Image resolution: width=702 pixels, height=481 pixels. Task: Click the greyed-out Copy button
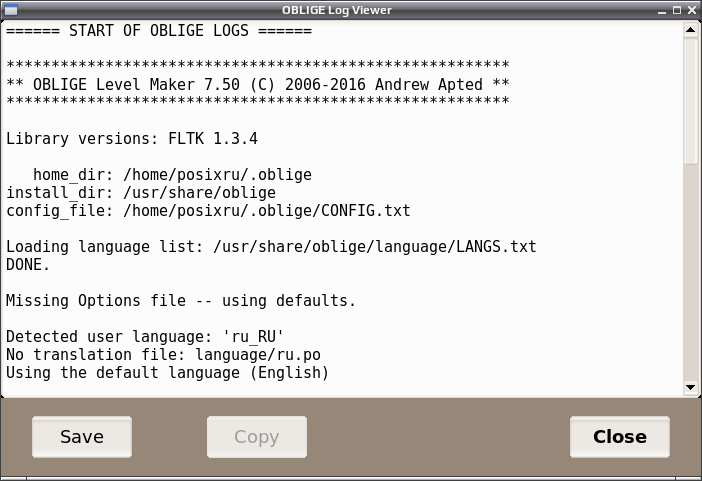(257, 437)
